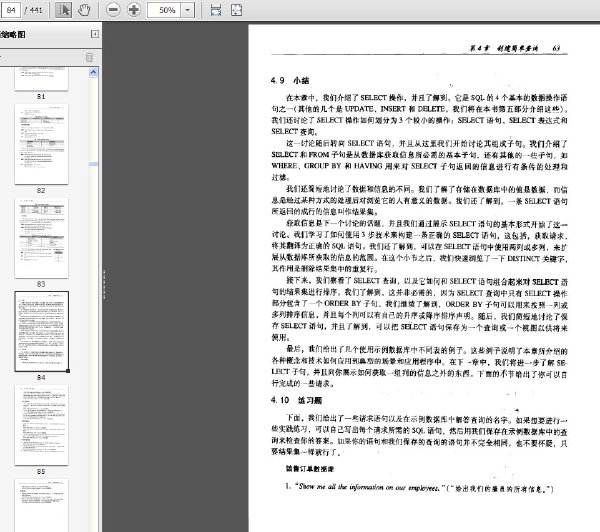The width and height of the screenshot is (600, 532).
Task: Click the fit width page icon
Action: tap(216, 10)
